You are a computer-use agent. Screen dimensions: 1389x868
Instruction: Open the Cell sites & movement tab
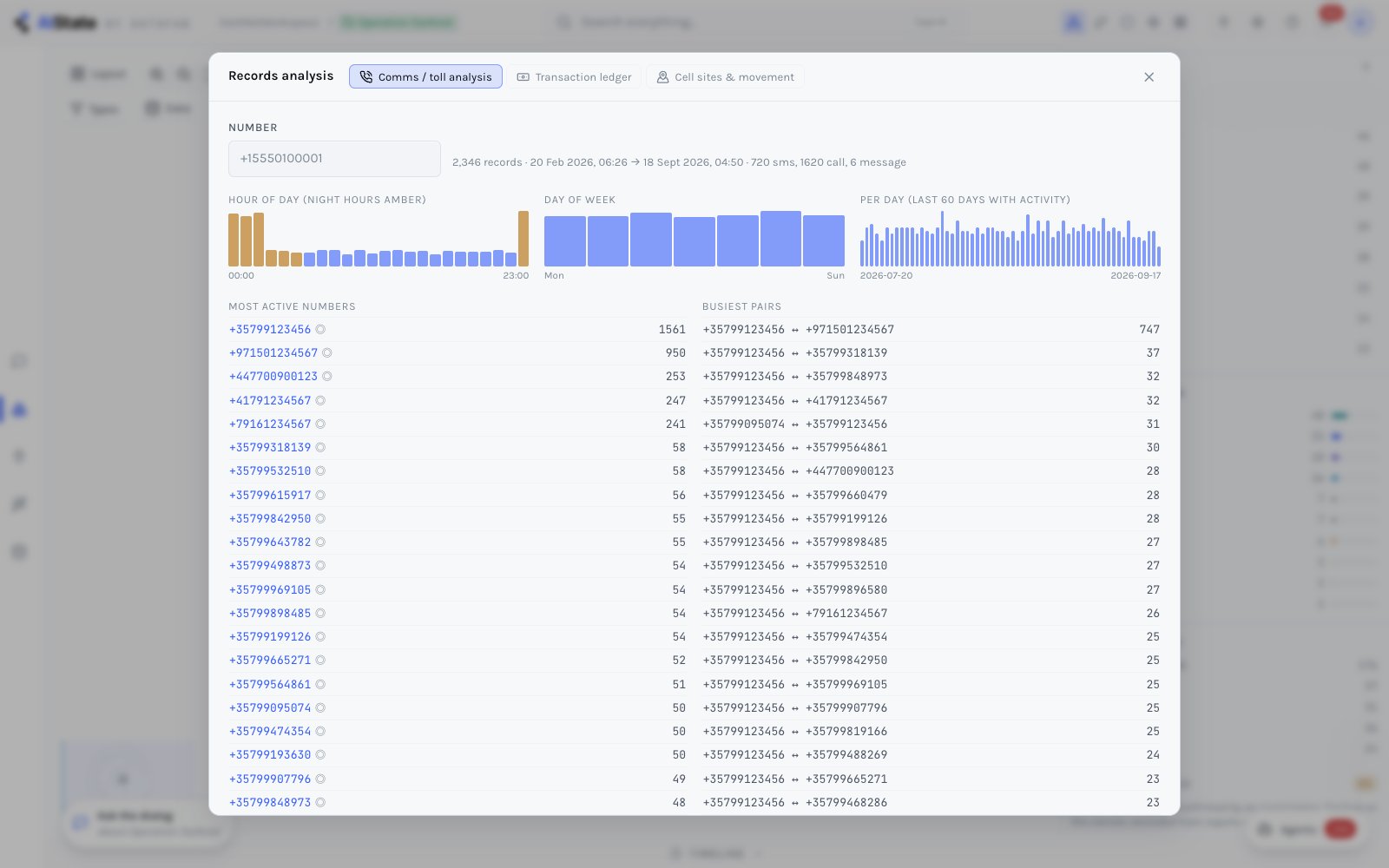(725, 77)
